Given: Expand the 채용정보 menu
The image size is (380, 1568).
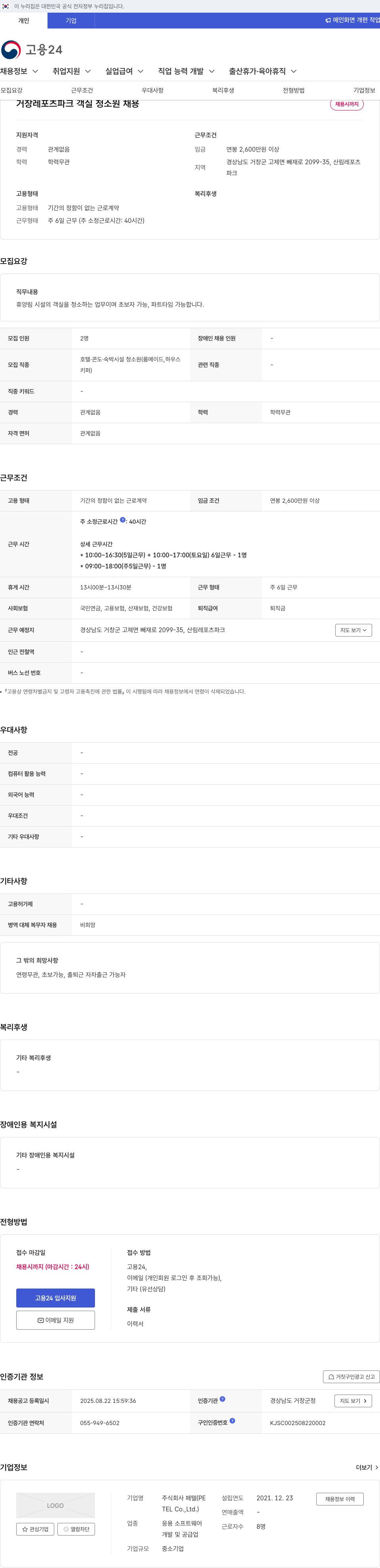Looking at the screenshot, I should pyautogui.click(x=19, y=71).
